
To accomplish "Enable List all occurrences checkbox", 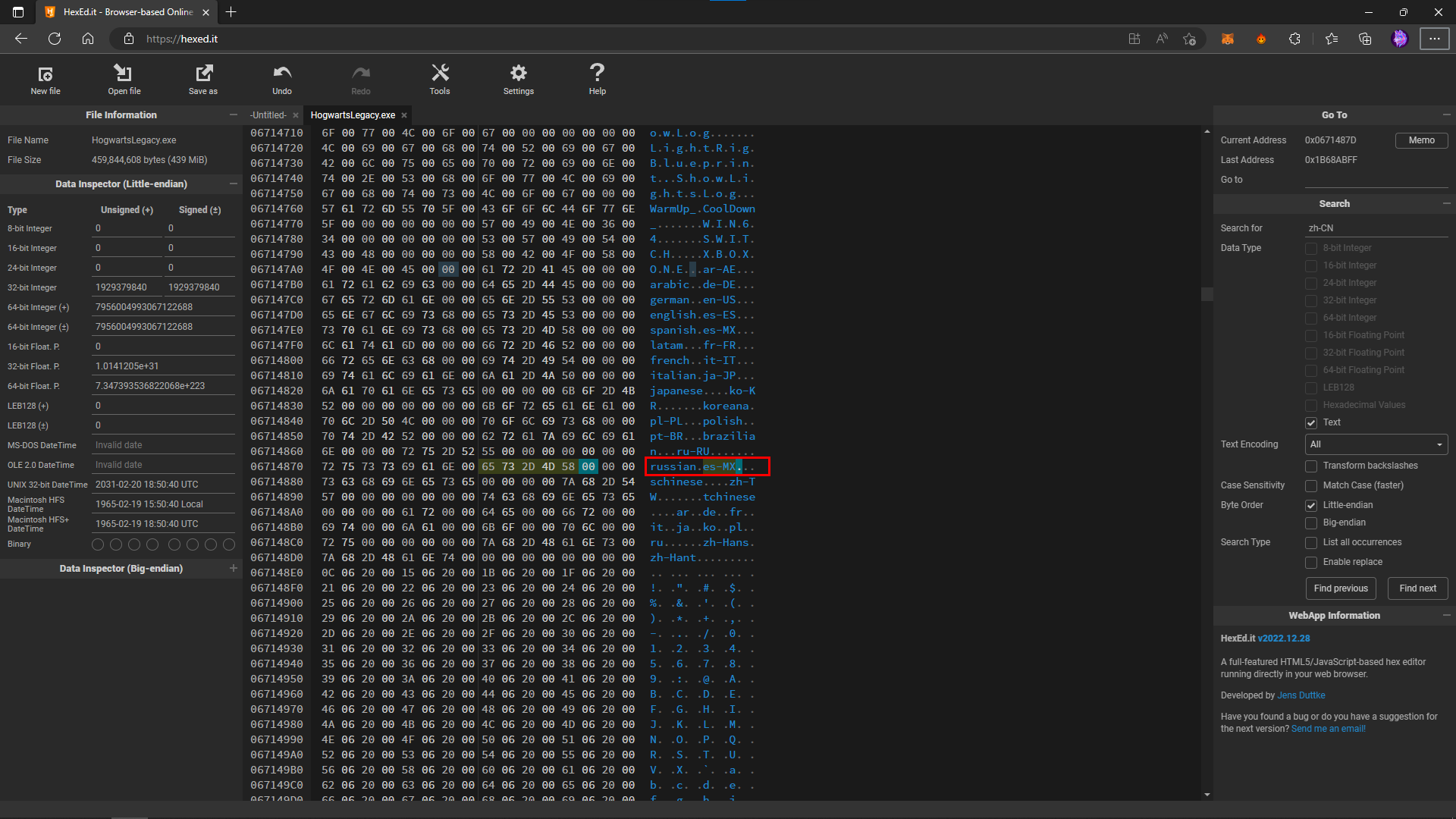I will tap(1311, 542).
